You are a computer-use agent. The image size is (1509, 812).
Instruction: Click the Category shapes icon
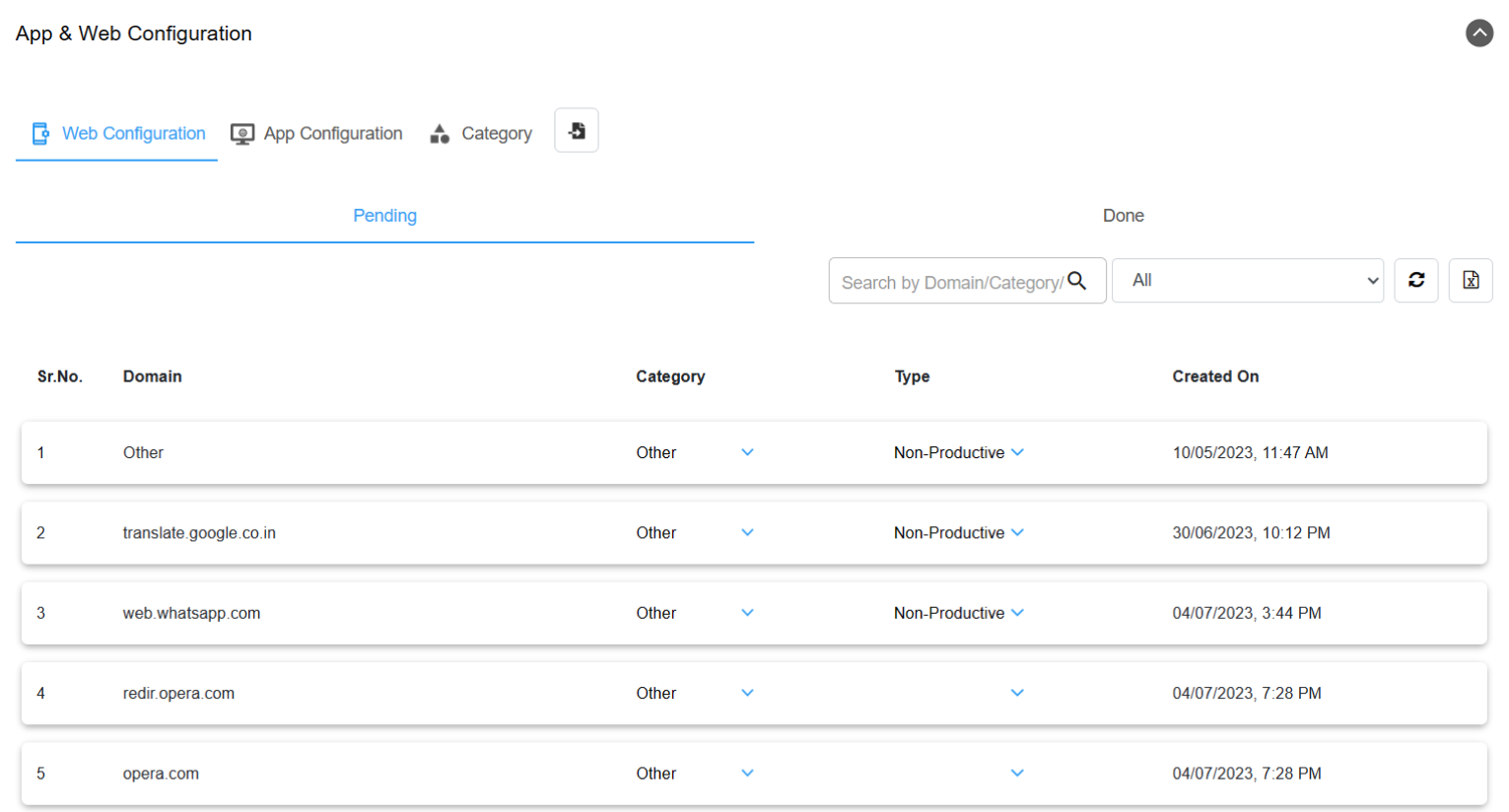(x=440, y=134)
